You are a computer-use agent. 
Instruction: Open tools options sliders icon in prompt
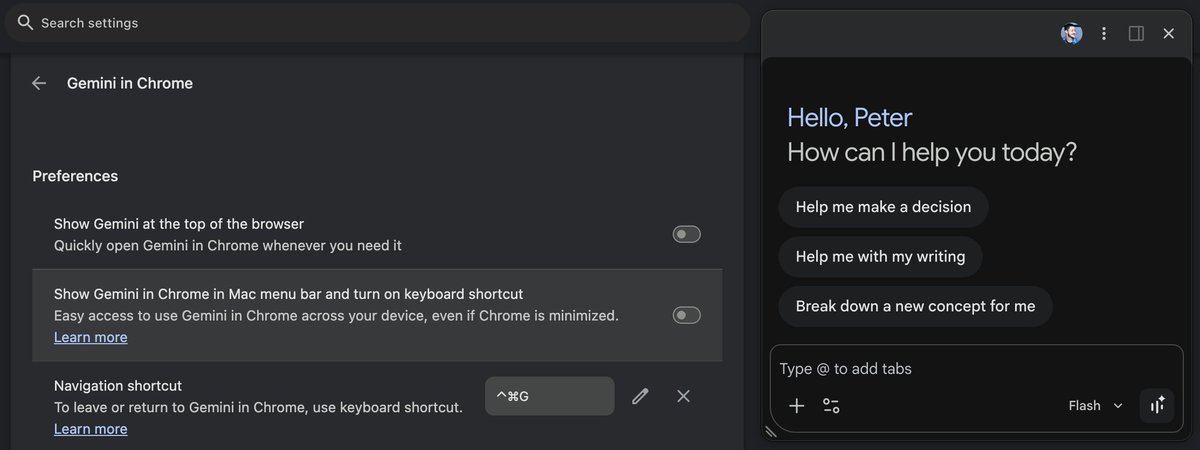(831, 405)
